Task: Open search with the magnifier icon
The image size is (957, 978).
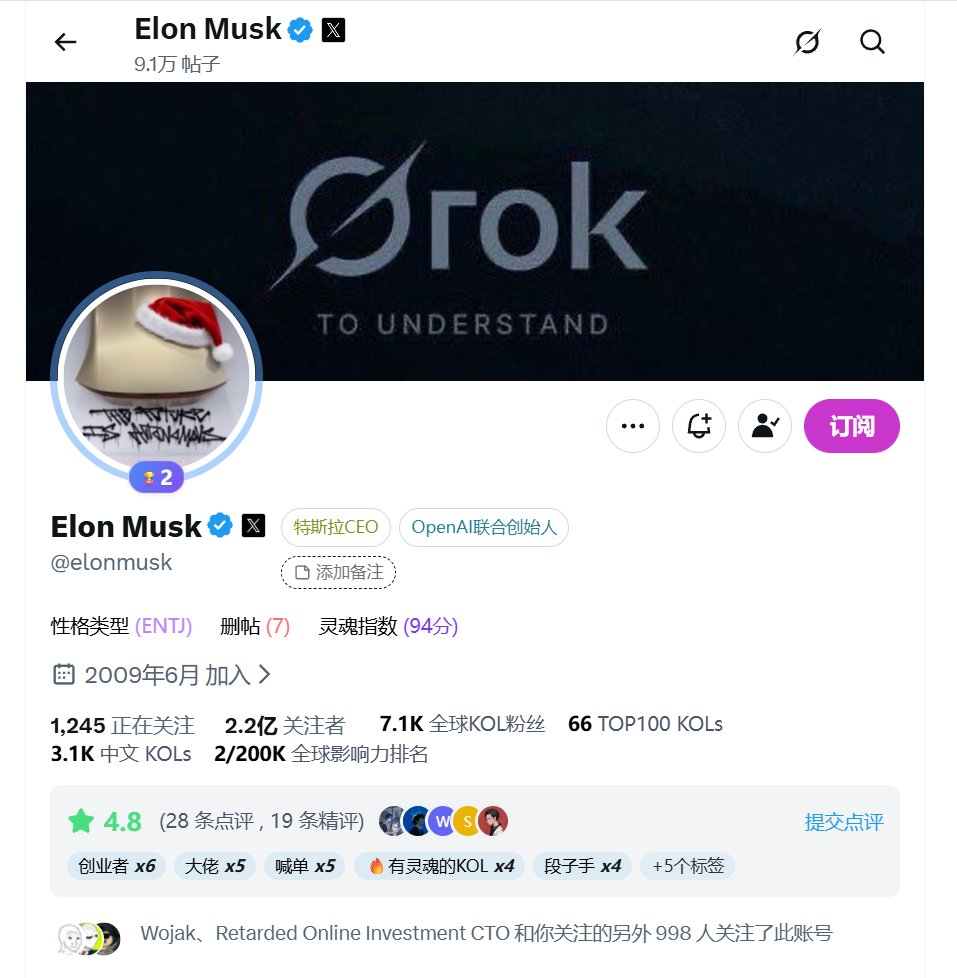Action: click(x=872, y=42)
